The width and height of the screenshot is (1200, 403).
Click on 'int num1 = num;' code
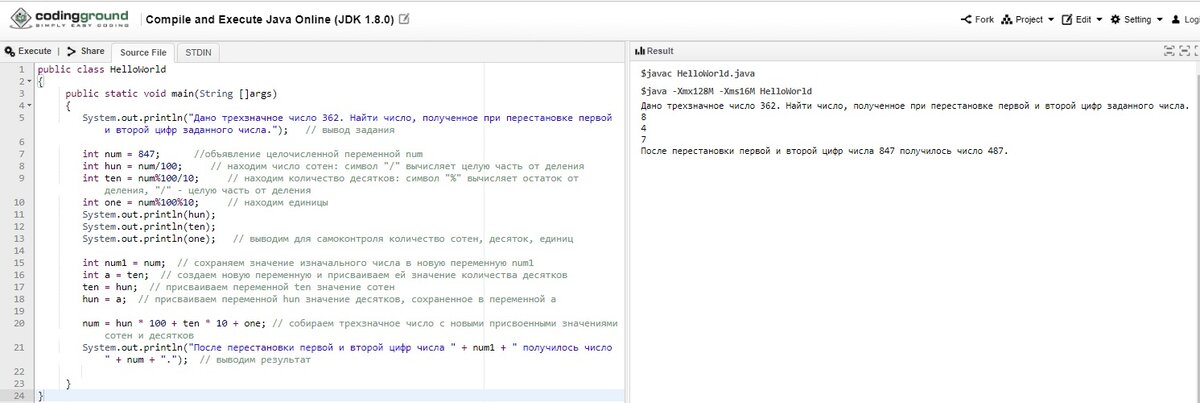click(124, 263)
